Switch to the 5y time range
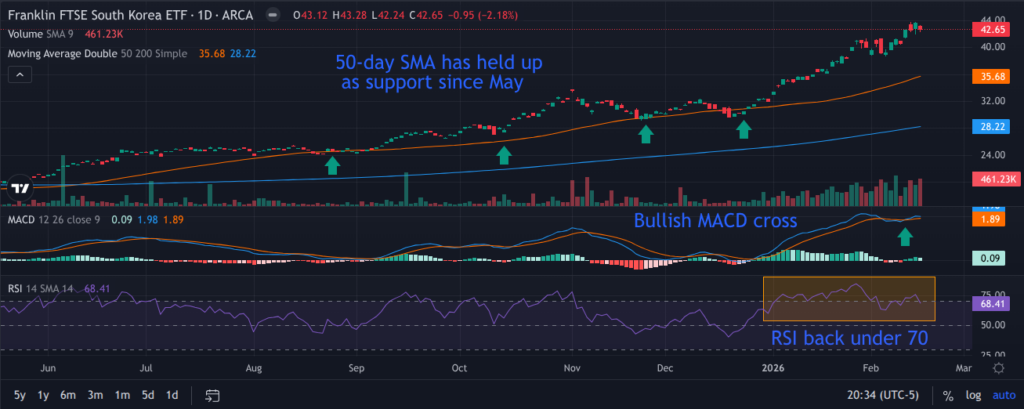This screenshot has width=1024, height=409. (18, 394)
